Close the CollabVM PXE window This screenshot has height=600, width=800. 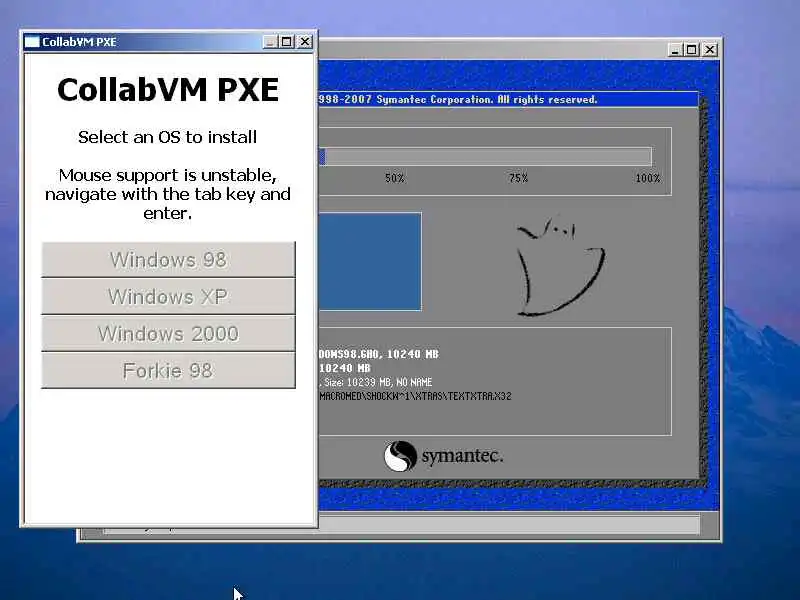pyautogui.click(x=305, y=42)
